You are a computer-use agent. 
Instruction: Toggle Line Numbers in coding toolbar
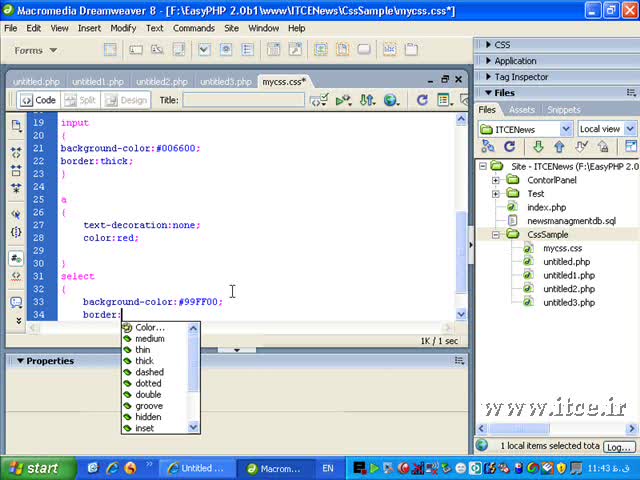pos(16,259)
